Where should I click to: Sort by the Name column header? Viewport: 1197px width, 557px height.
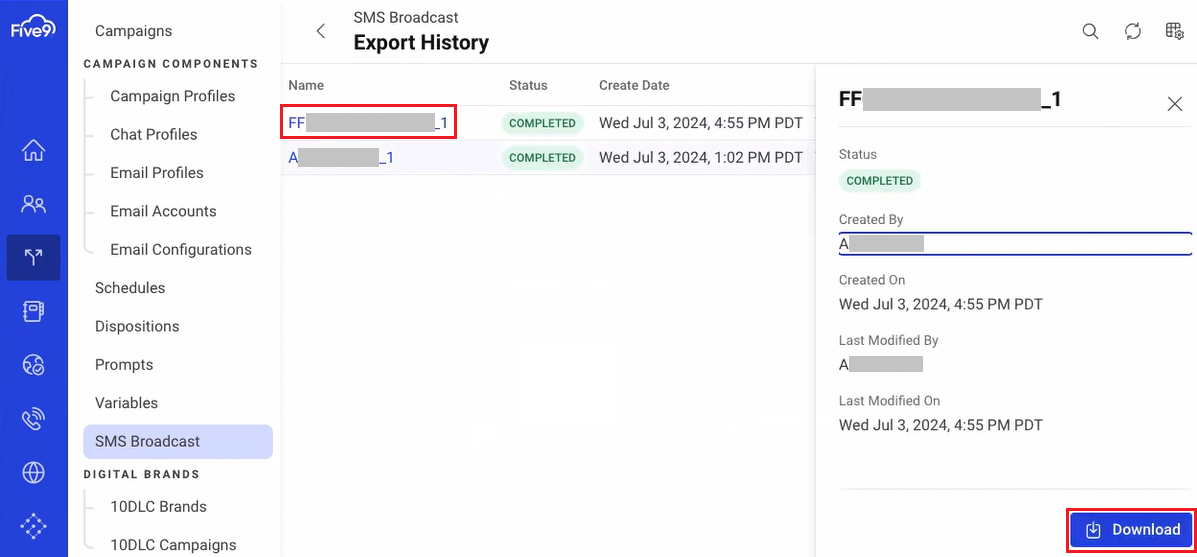(306, 85)
